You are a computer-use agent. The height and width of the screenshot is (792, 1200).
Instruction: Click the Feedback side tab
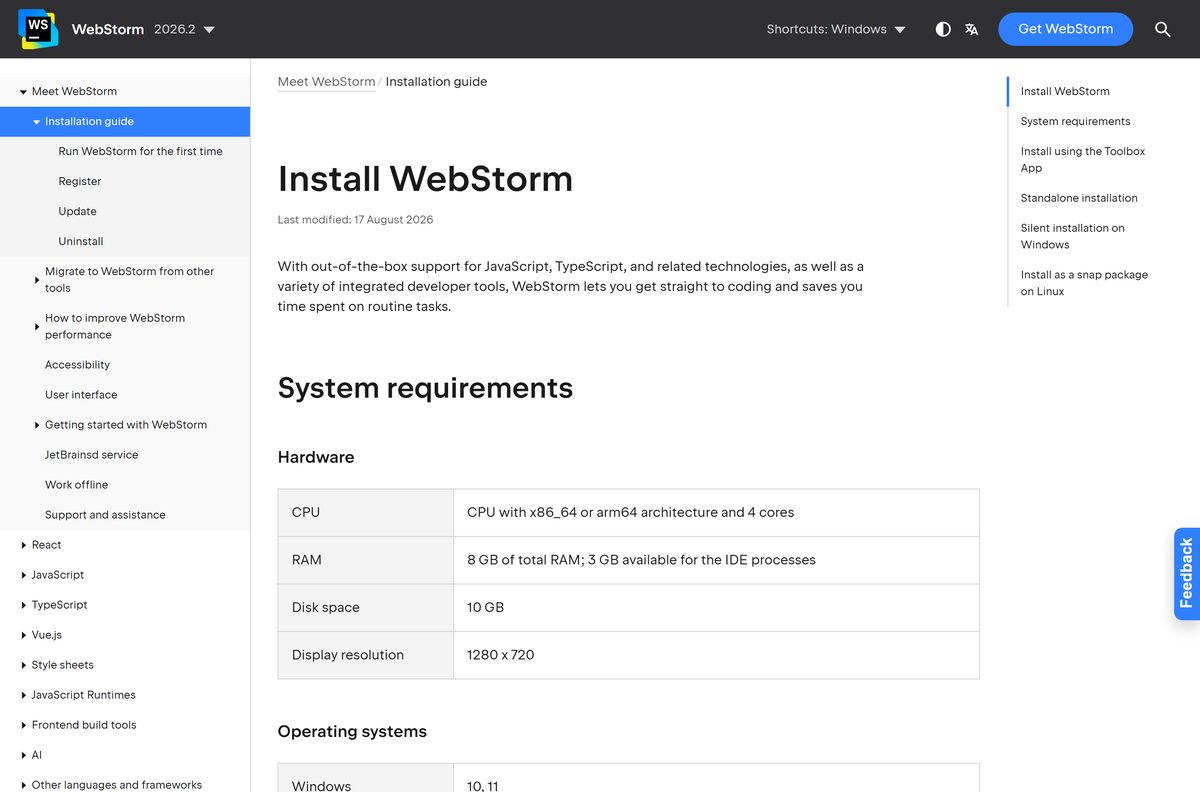pyautogui.click(x=1186, y=573)
